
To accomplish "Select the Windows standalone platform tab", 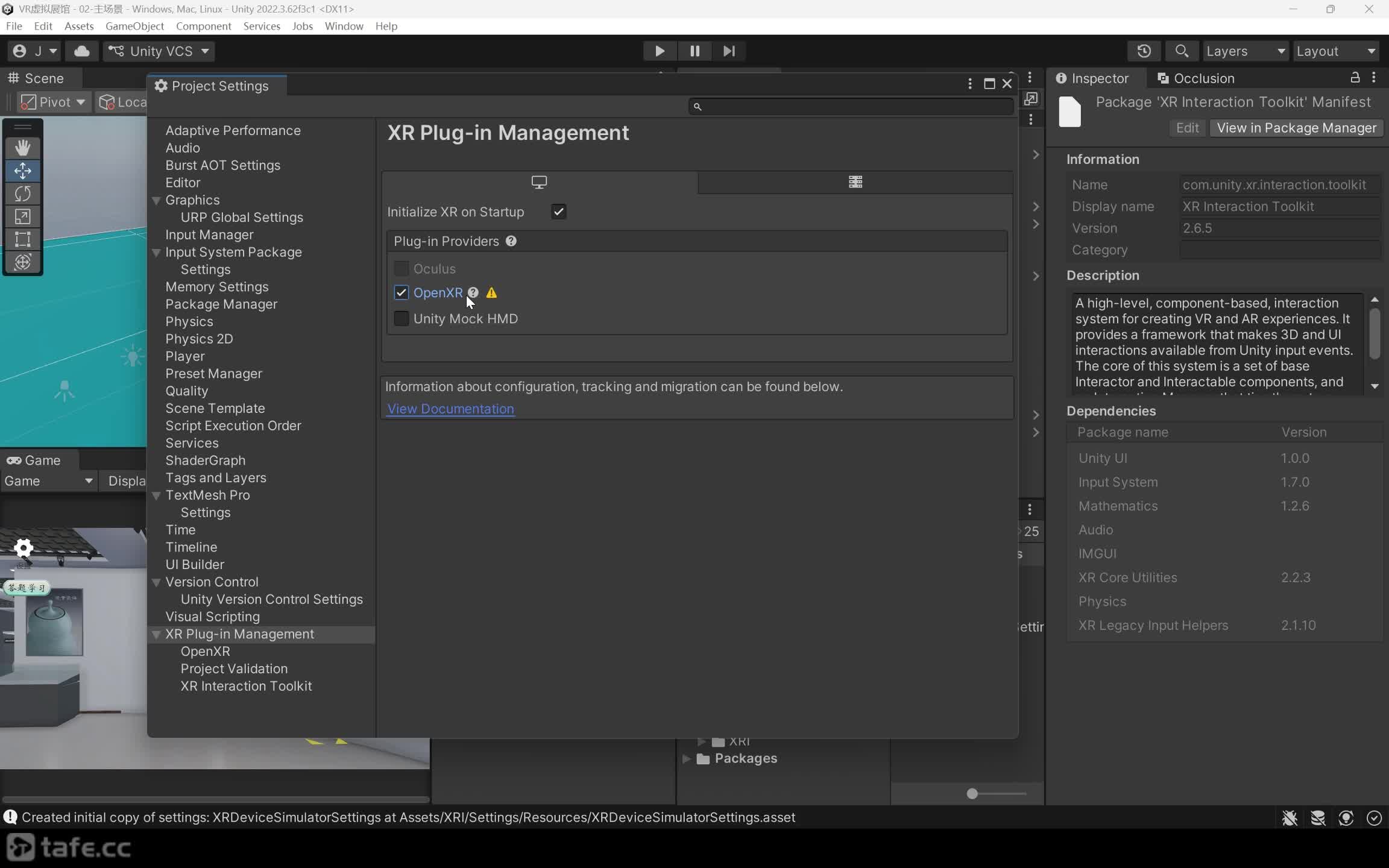I will tap(540, 182).
